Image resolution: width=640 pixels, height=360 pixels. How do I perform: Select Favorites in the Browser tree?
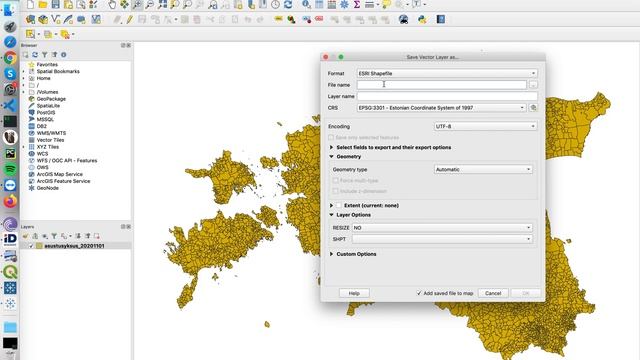click(x=47, y=64)
